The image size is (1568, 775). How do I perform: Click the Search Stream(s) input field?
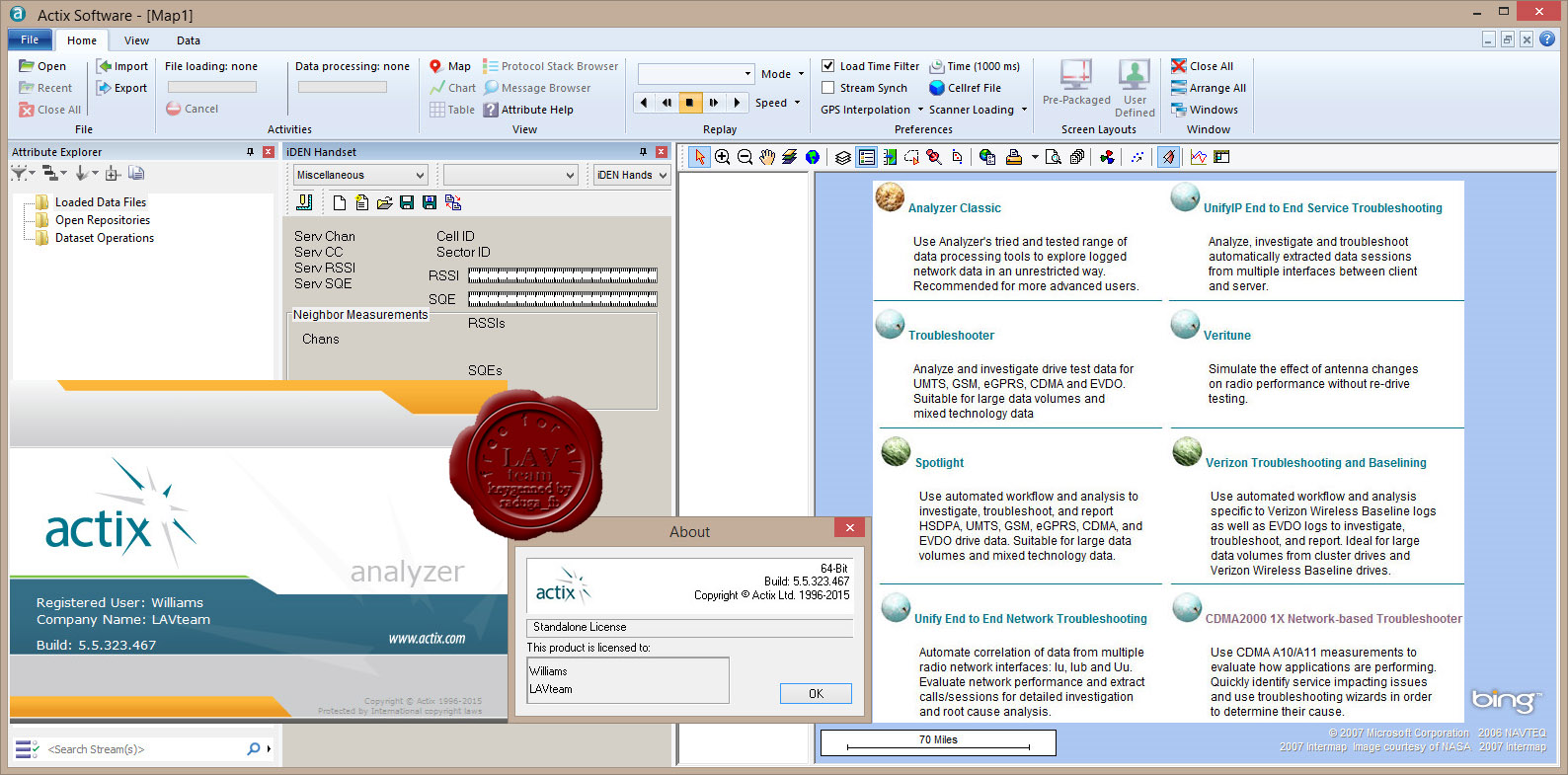click(144, 749)
